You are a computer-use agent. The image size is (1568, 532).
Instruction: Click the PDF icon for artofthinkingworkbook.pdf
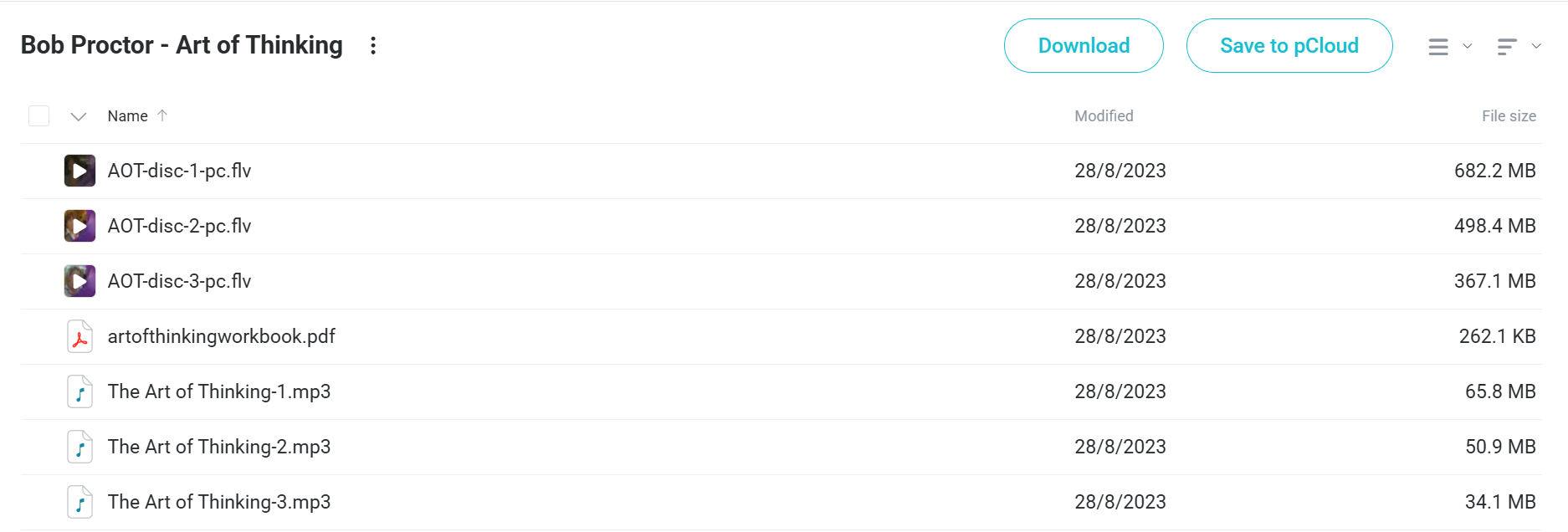pos(79,336)
